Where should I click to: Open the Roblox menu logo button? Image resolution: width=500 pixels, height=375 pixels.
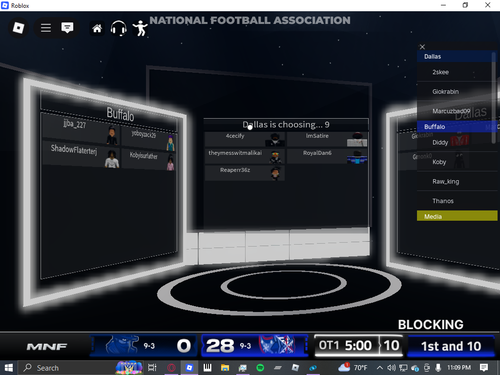coord(18,28)
